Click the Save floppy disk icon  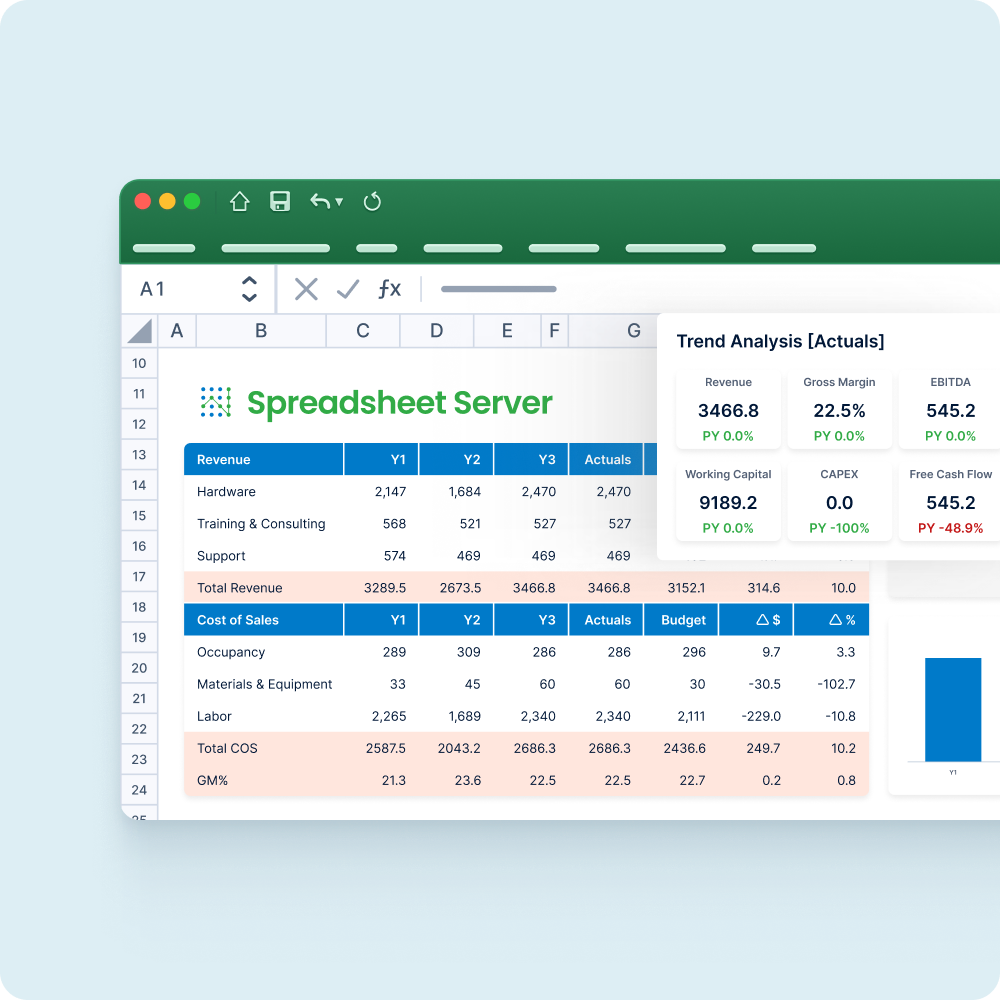pyautogui.click(x=280, y=201)
